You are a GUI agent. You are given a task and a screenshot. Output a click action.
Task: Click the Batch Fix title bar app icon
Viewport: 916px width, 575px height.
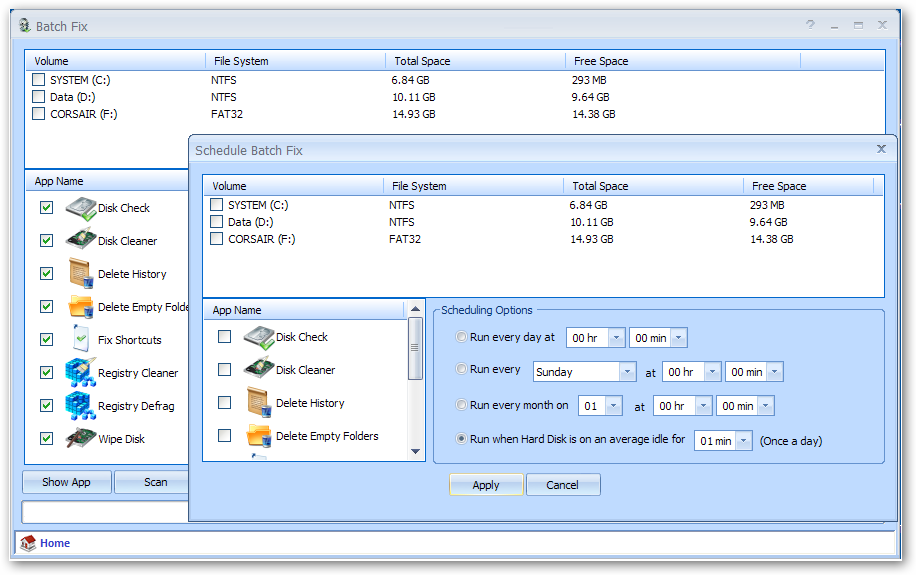(25, 25)
